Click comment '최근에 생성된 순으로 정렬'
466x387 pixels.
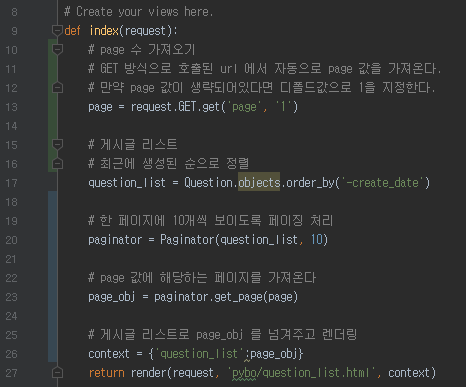pos(169,164)
